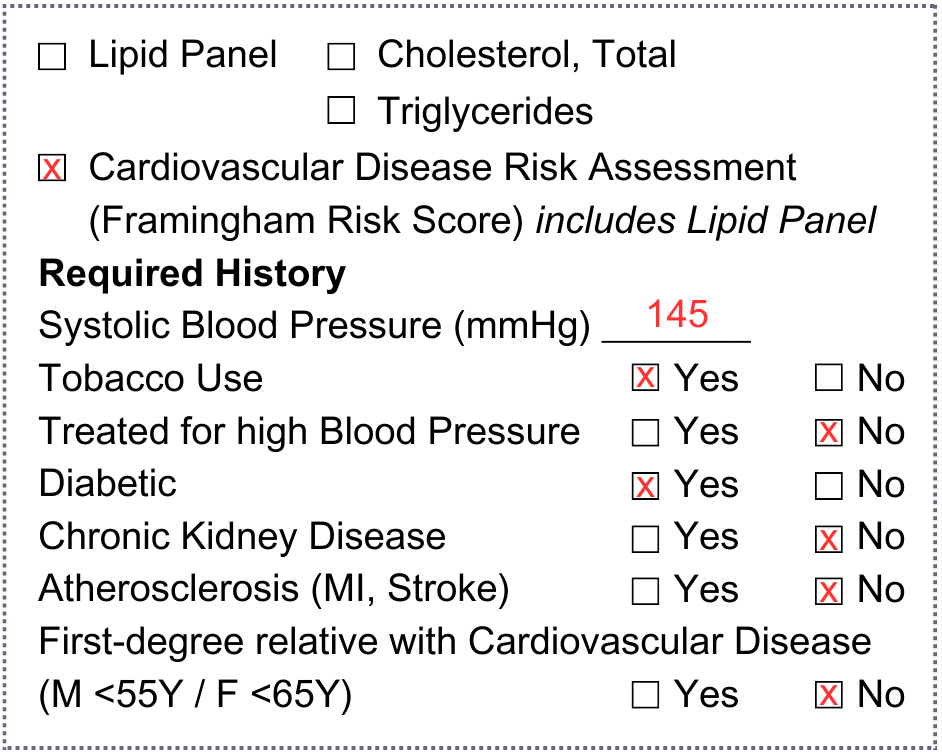Uncheck Atherosclerosis (MI, Stroke) No box

click(x=829, y=591)
